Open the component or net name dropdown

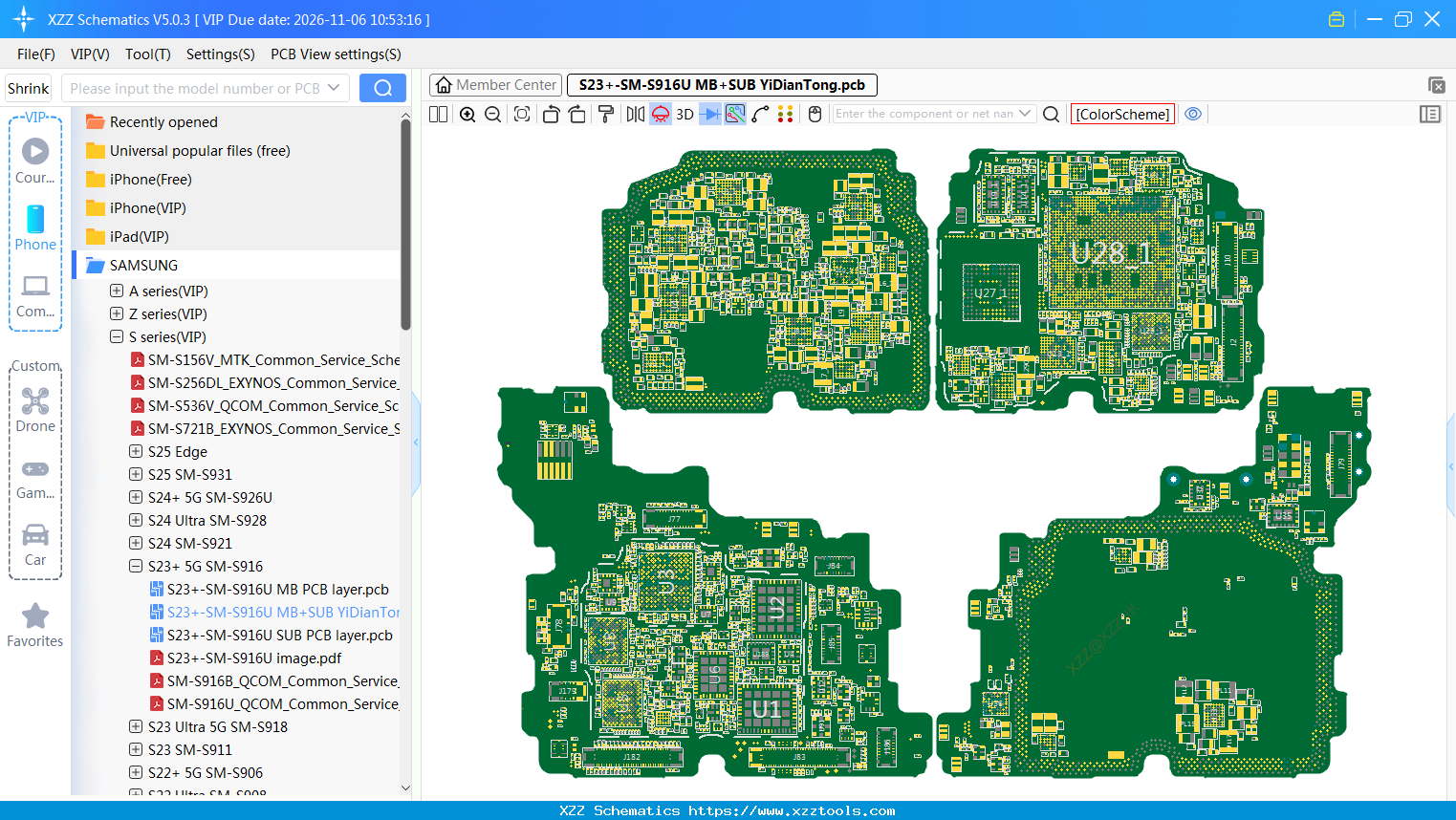(1024, 113)
